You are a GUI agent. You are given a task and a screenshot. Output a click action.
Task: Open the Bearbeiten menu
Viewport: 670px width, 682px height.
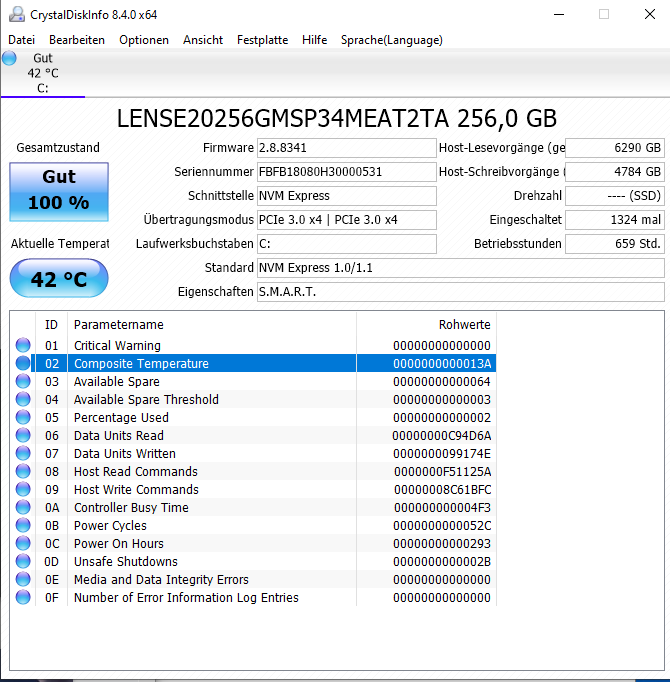77,40
